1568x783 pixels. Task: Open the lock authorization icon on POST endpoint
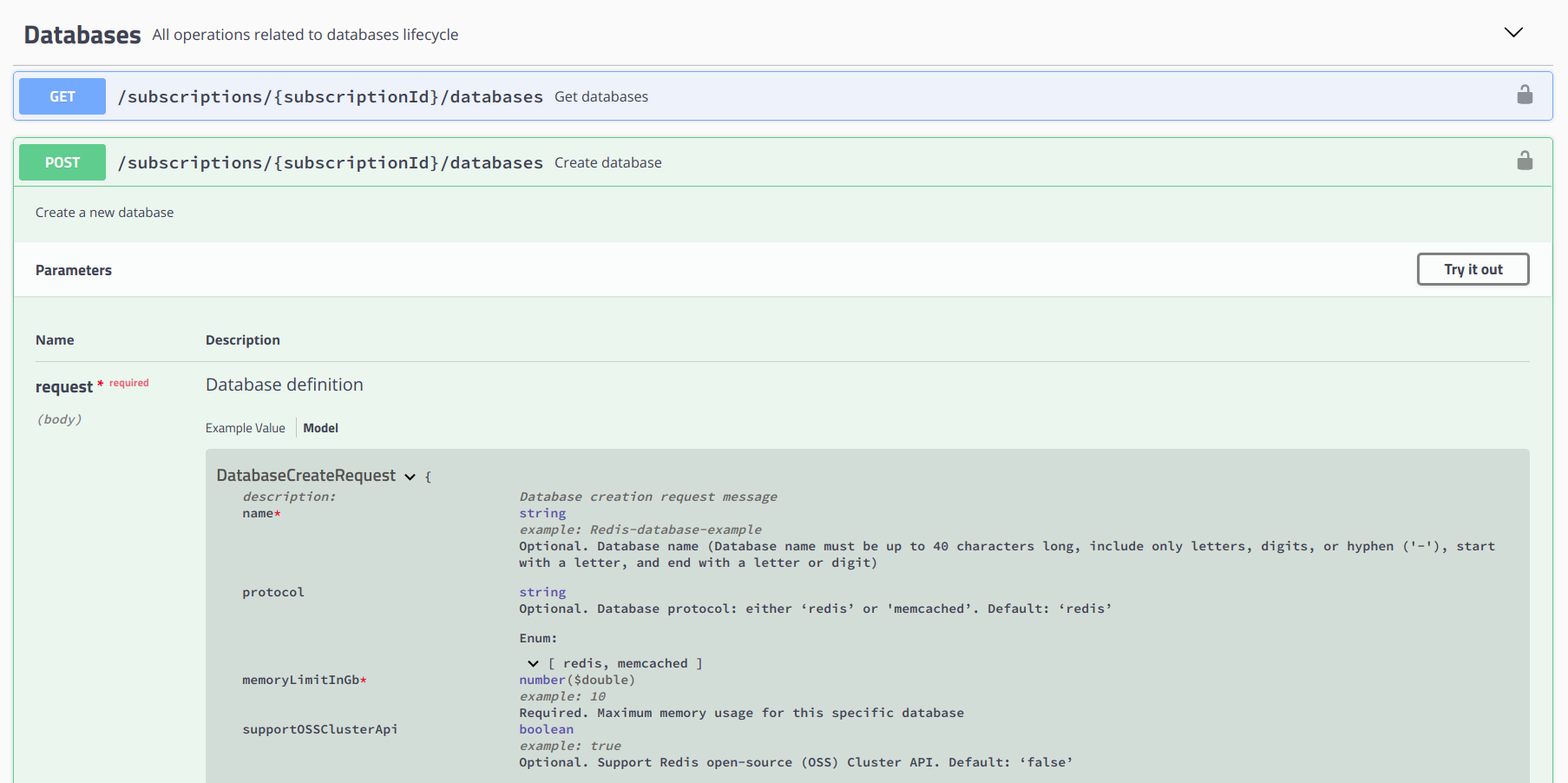[1525, 161]
